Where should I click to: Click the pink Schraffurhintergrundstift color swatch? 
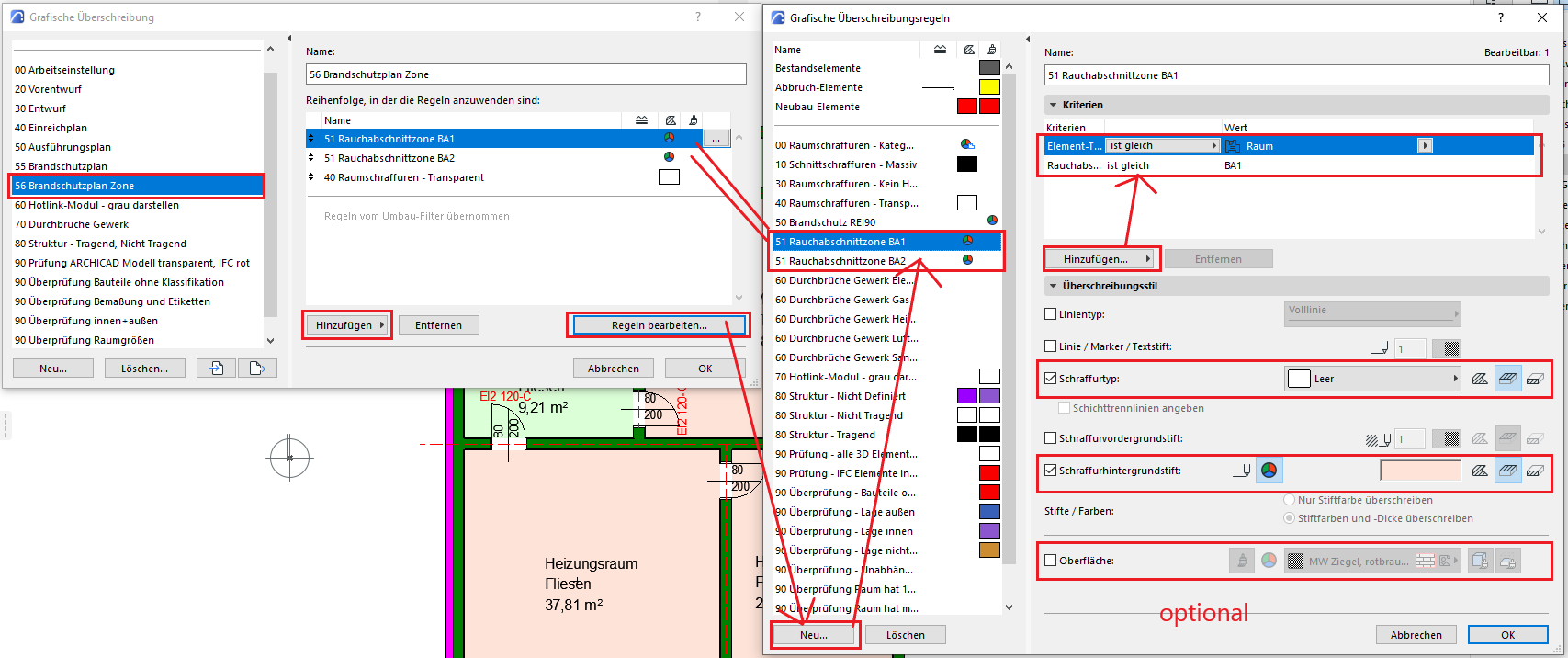coord(1419,471)
